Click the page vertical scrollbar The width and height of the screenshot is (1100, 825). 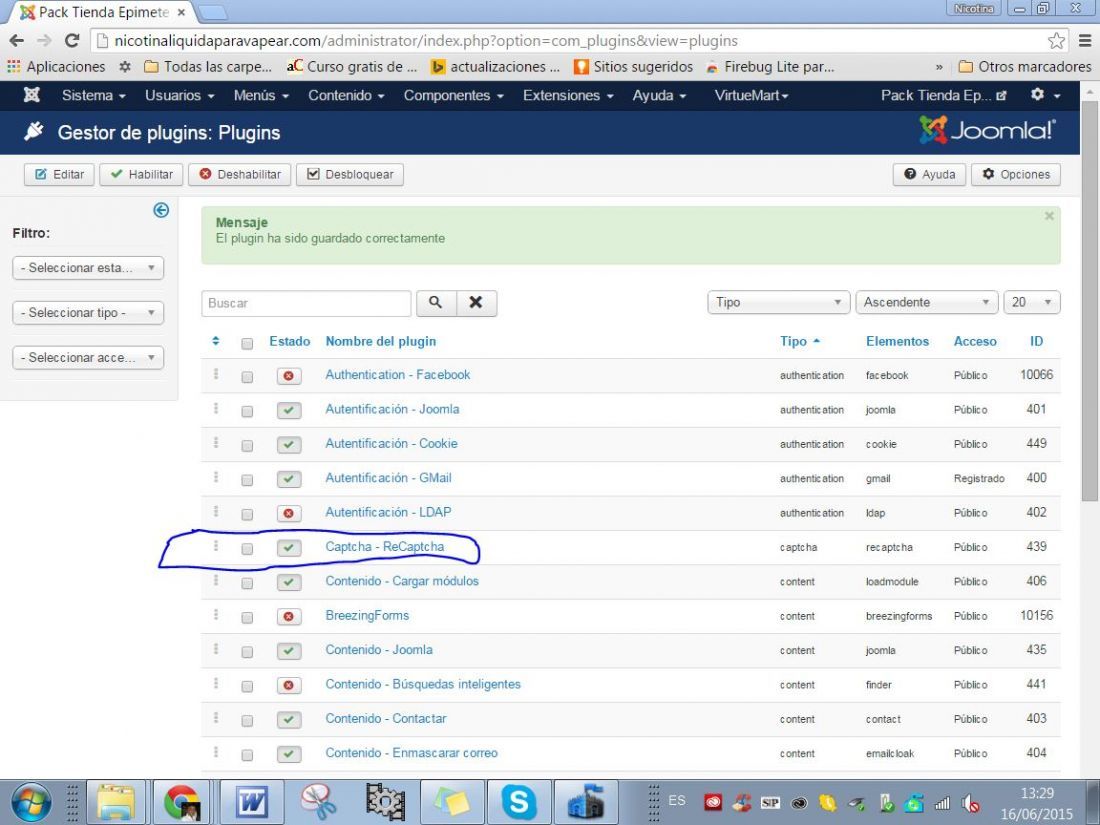[x=1089, y=301]
